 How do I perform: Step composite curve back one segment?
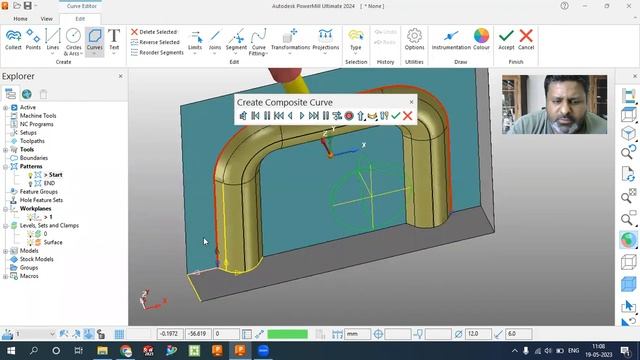click(290, 116)
